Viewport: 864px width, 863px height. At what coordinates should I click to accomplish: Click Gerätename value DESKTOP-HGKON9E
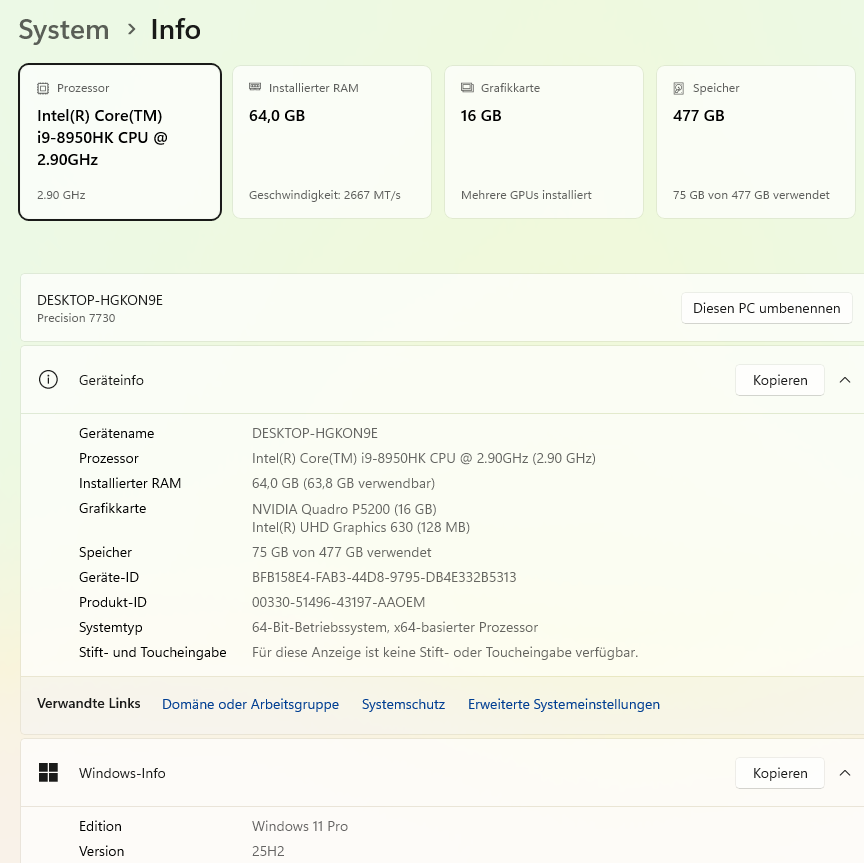[315, 433]
